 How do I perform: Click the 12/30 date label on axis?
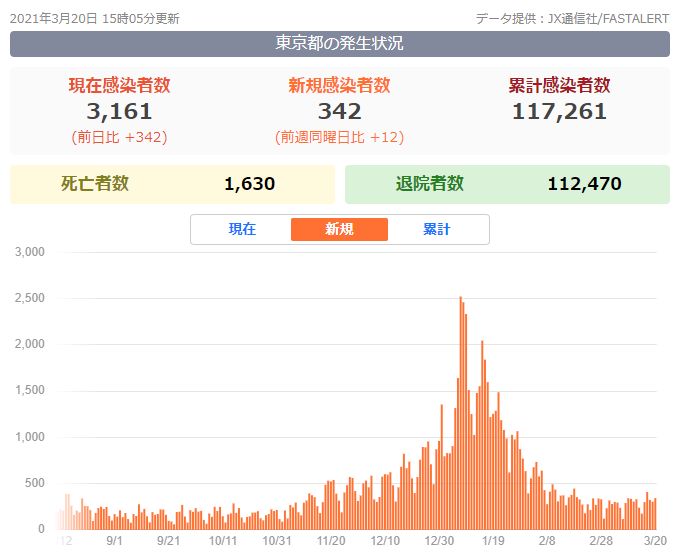tap(440, 541)
